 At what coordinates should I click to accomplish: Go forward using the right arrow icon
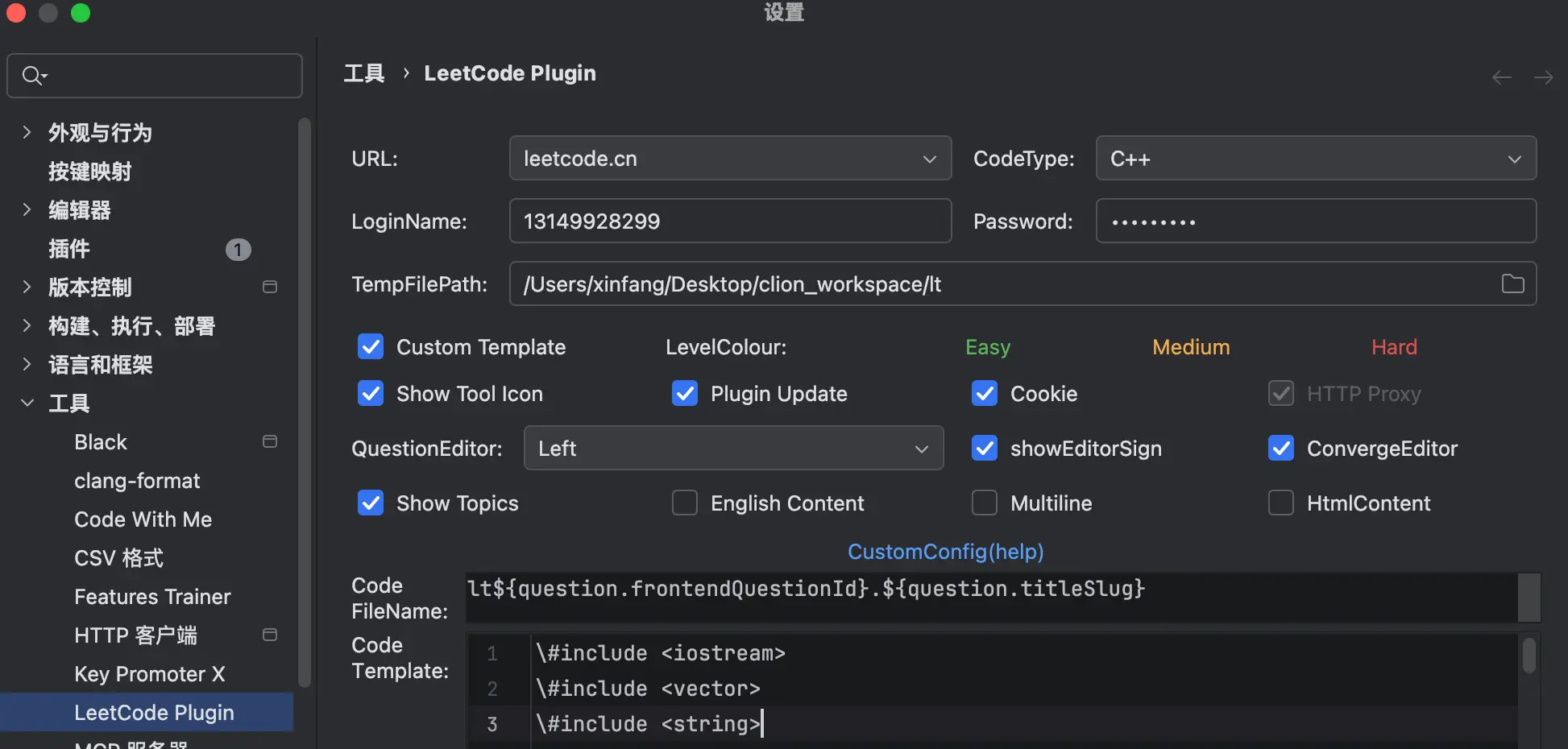click(1543, 77)
